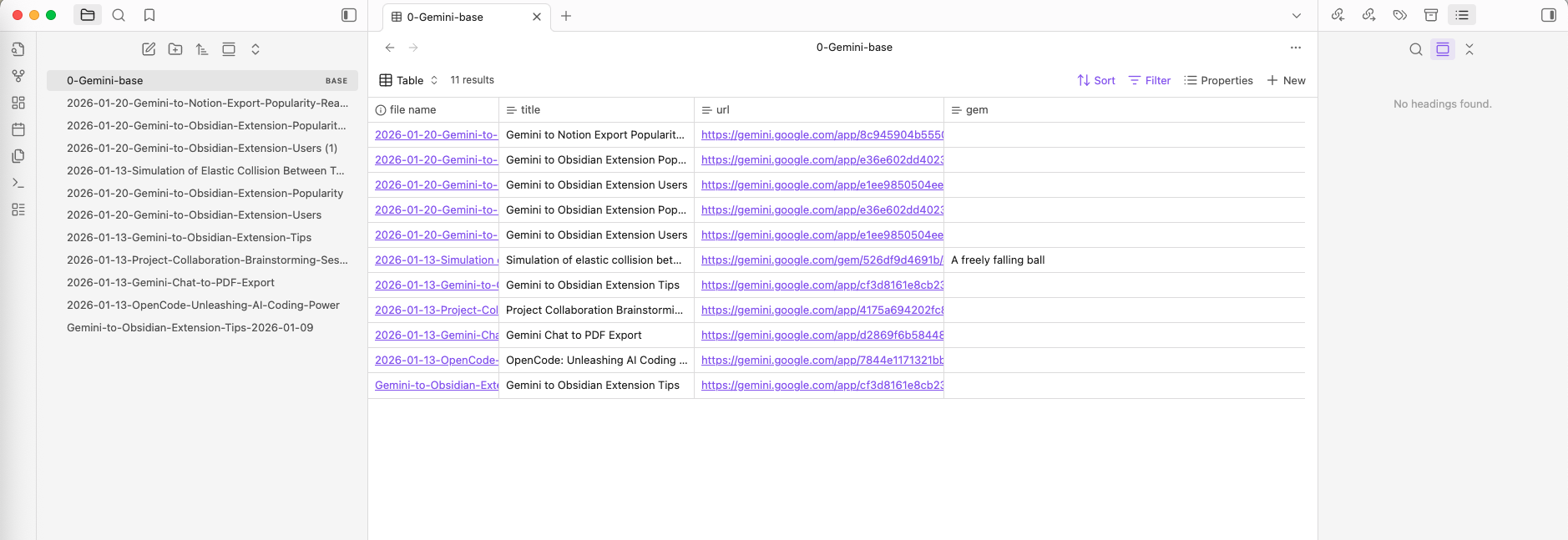This screenshot has height=540, width=1568.
Task: Open 2026-01-13-Simulation of Elastic Collision sidebar file
Action: [202, 170]
